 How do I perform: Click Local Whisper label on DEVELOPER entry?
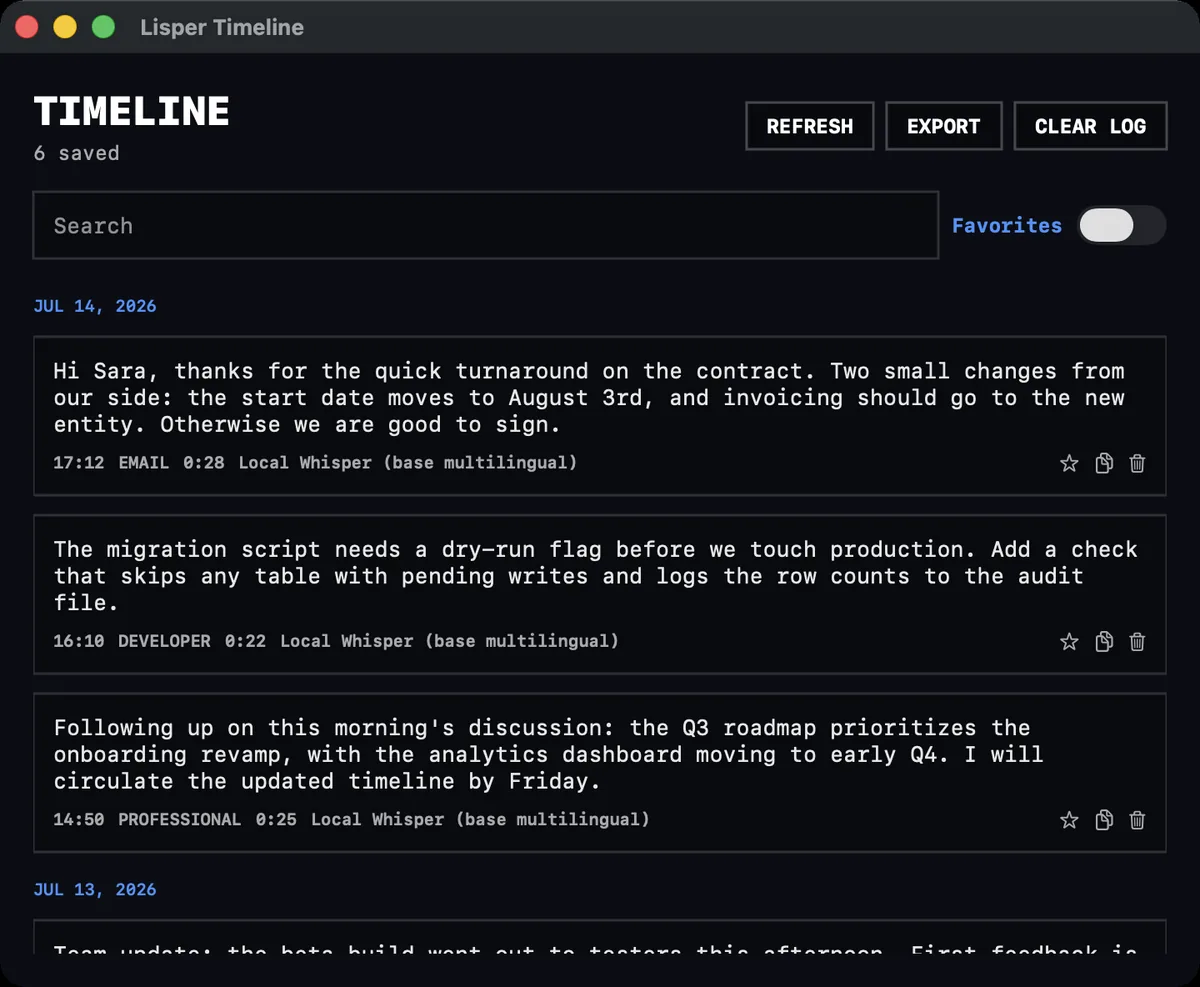[449, 641]
